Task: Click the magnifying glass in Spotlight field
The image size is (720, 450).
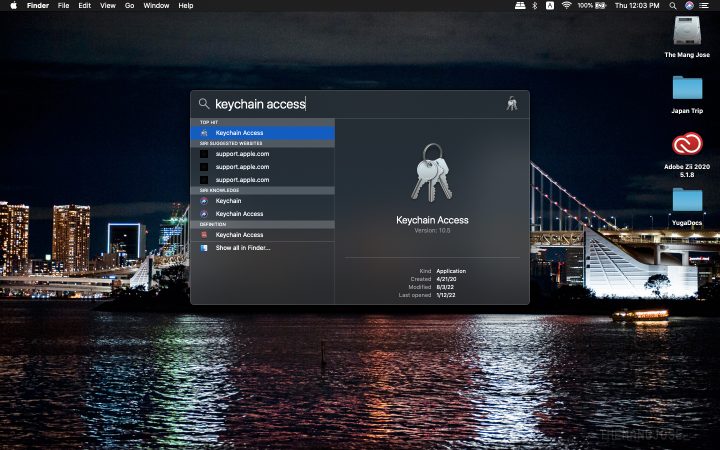Action: pos(204,104)
